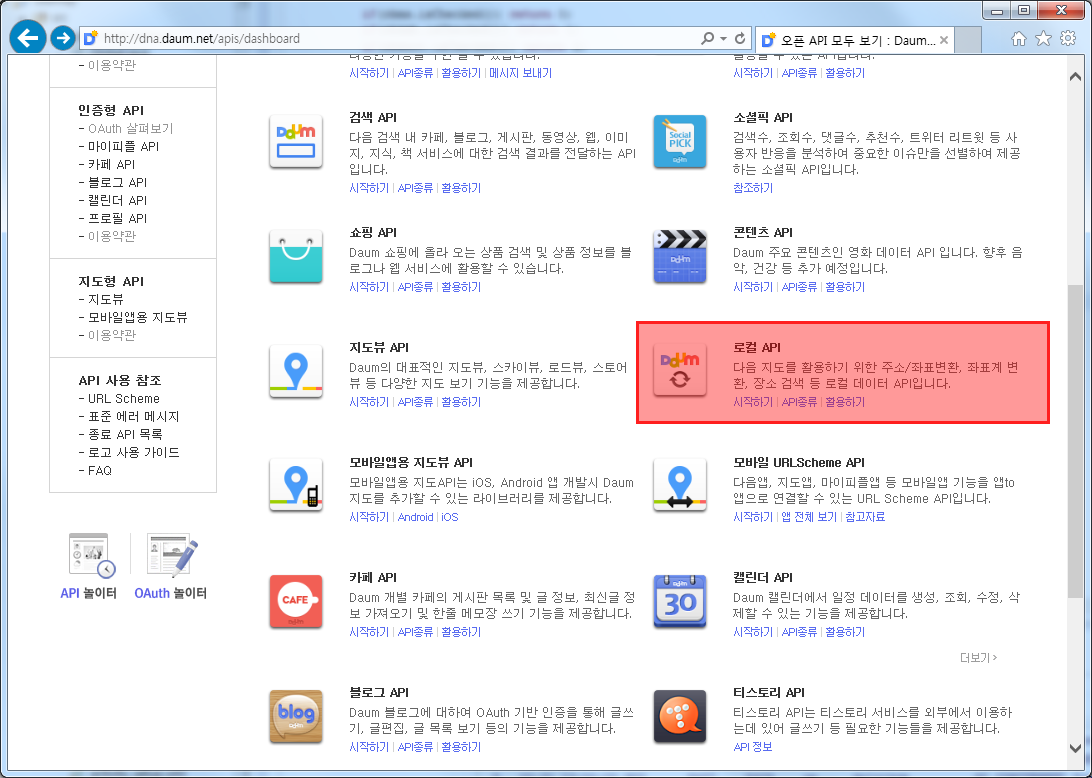Click 활용하기 under 지도뷰 API

click(461, 402)
